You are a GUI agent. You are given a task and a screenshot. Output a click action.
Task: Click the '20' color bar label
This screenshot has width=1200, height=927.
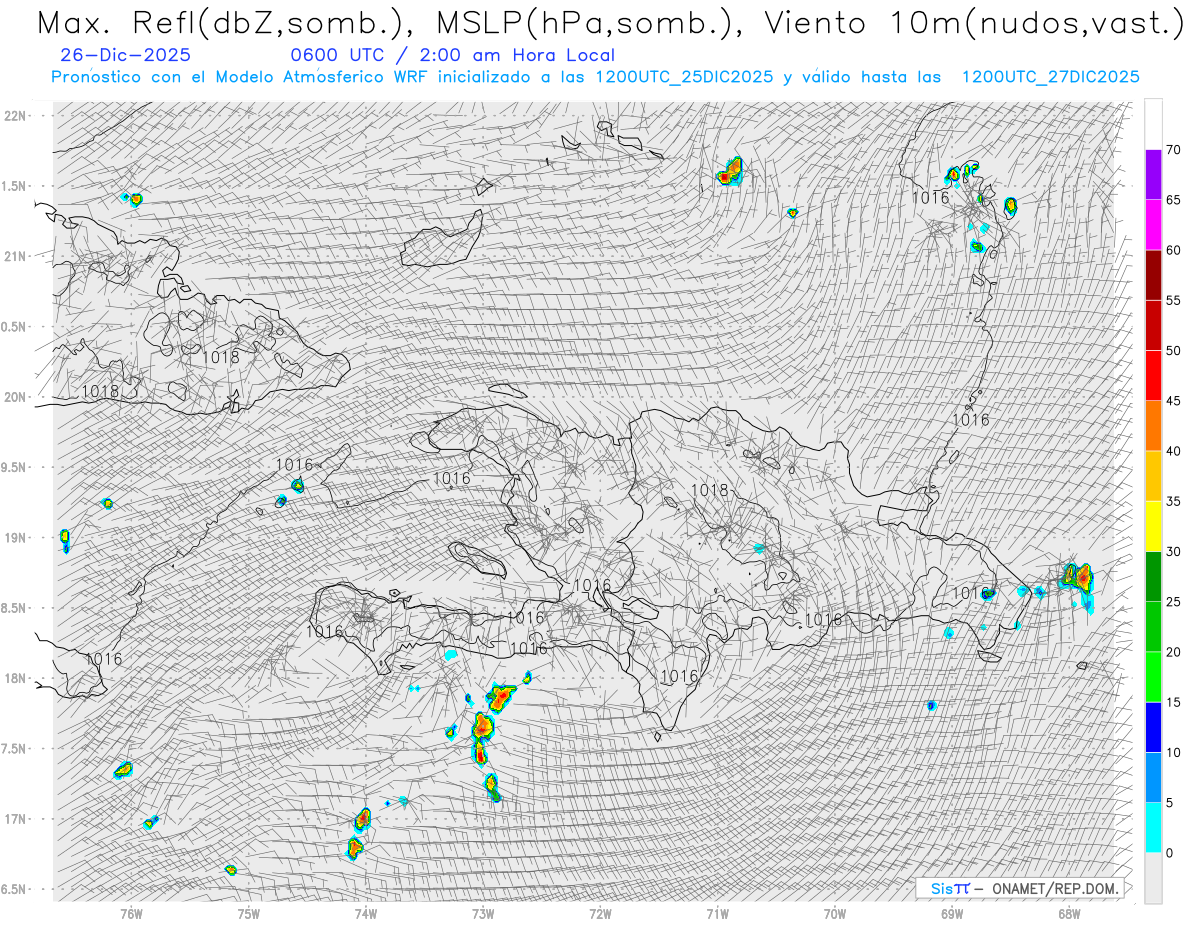(x=1174, y=652)
